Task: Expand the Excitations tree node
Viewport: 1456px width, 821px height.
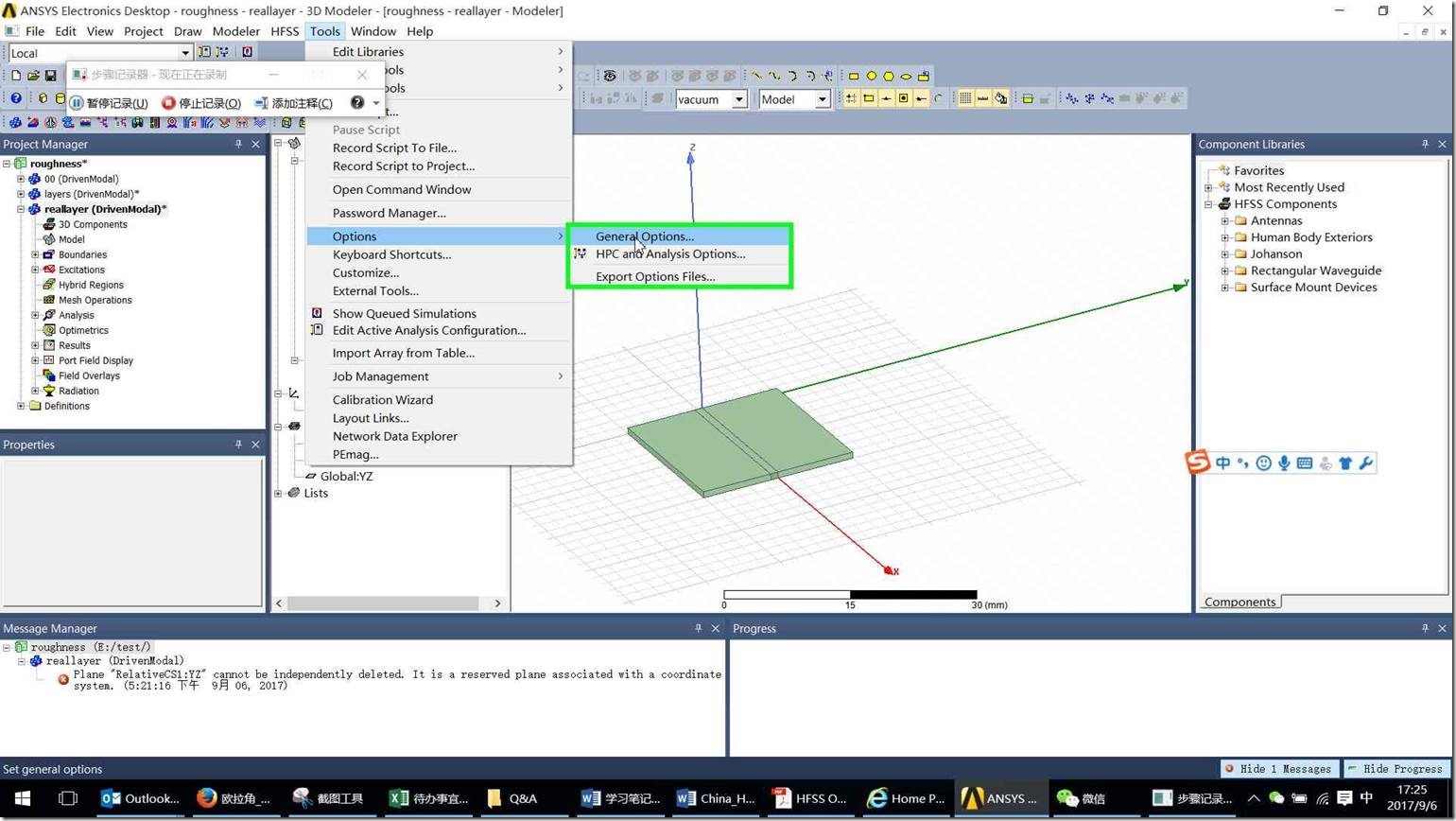Action: point(36,270)
